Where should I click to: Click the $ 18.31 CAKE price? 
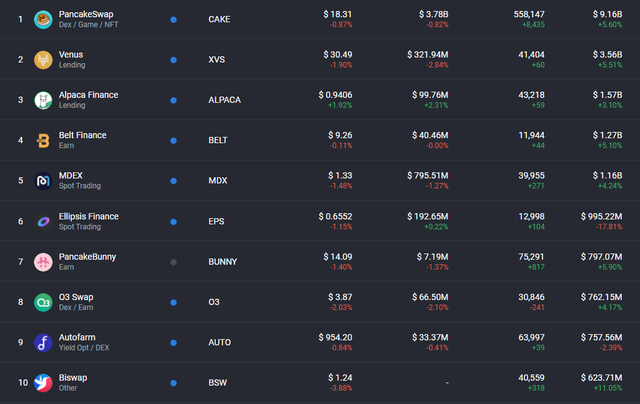(338, 14)
